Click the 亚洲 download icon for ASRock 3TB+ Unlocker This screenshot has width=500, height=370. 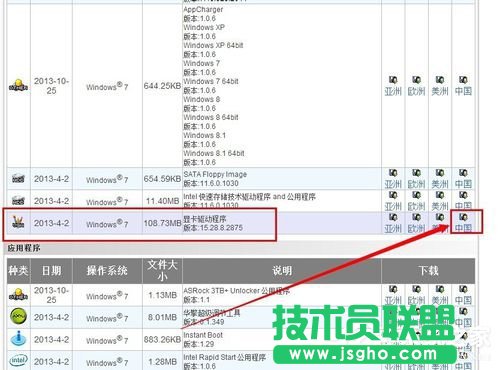tap(393, 289)
